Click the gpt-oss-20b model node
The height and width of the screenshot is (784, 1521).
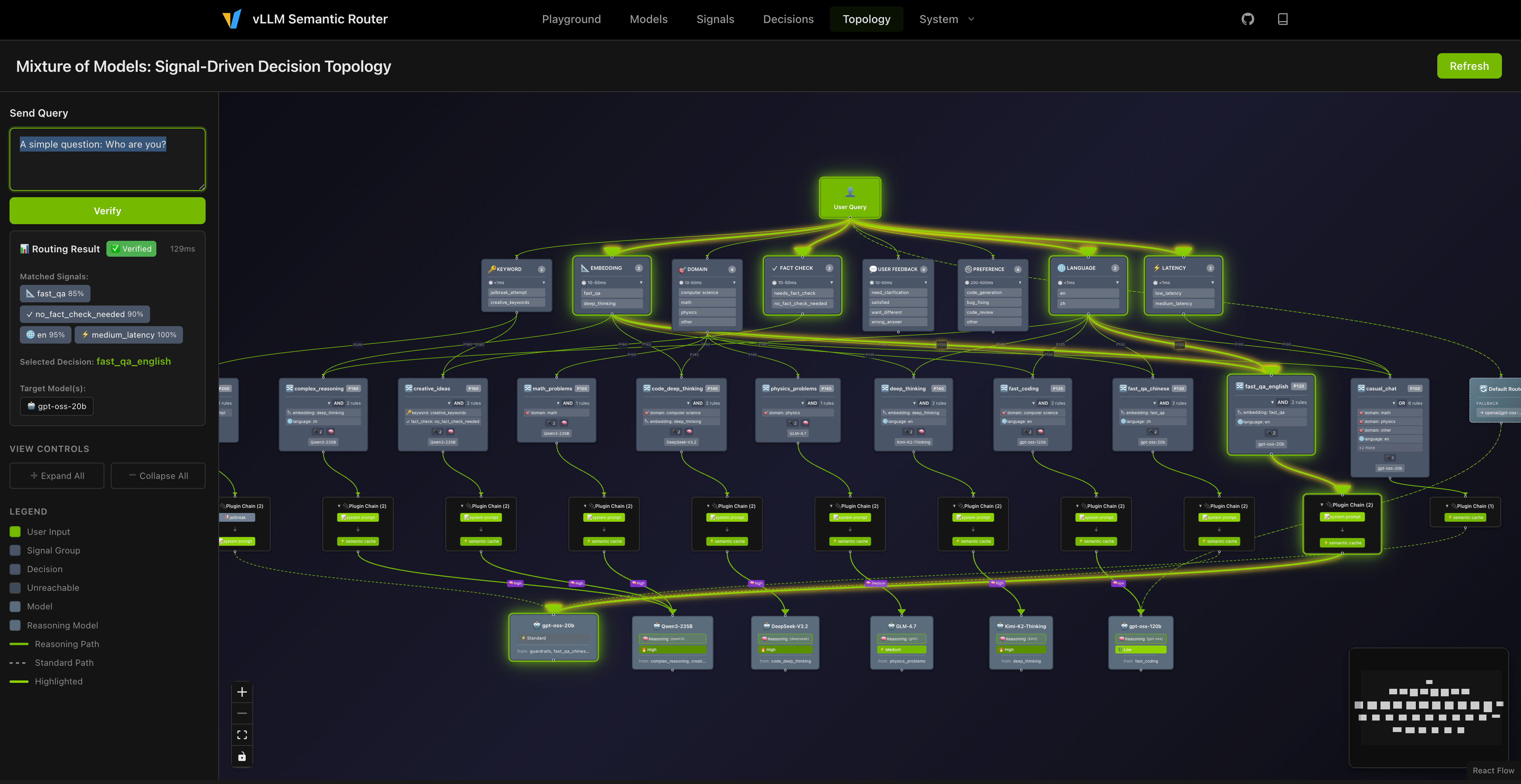coord(553,636)
